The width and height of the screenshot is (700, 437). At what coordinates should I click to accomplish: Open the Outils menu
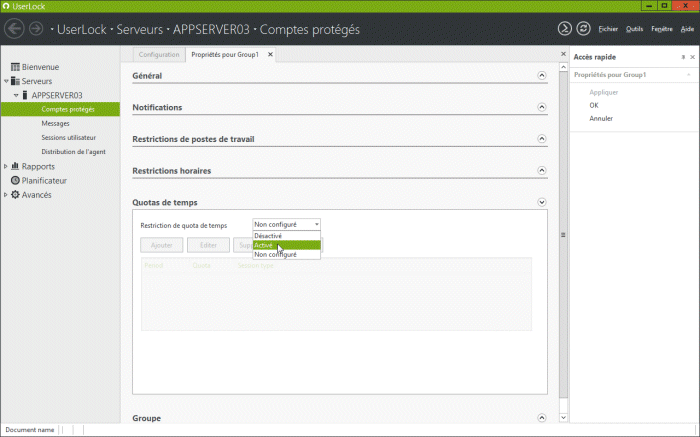click(634, 29)
